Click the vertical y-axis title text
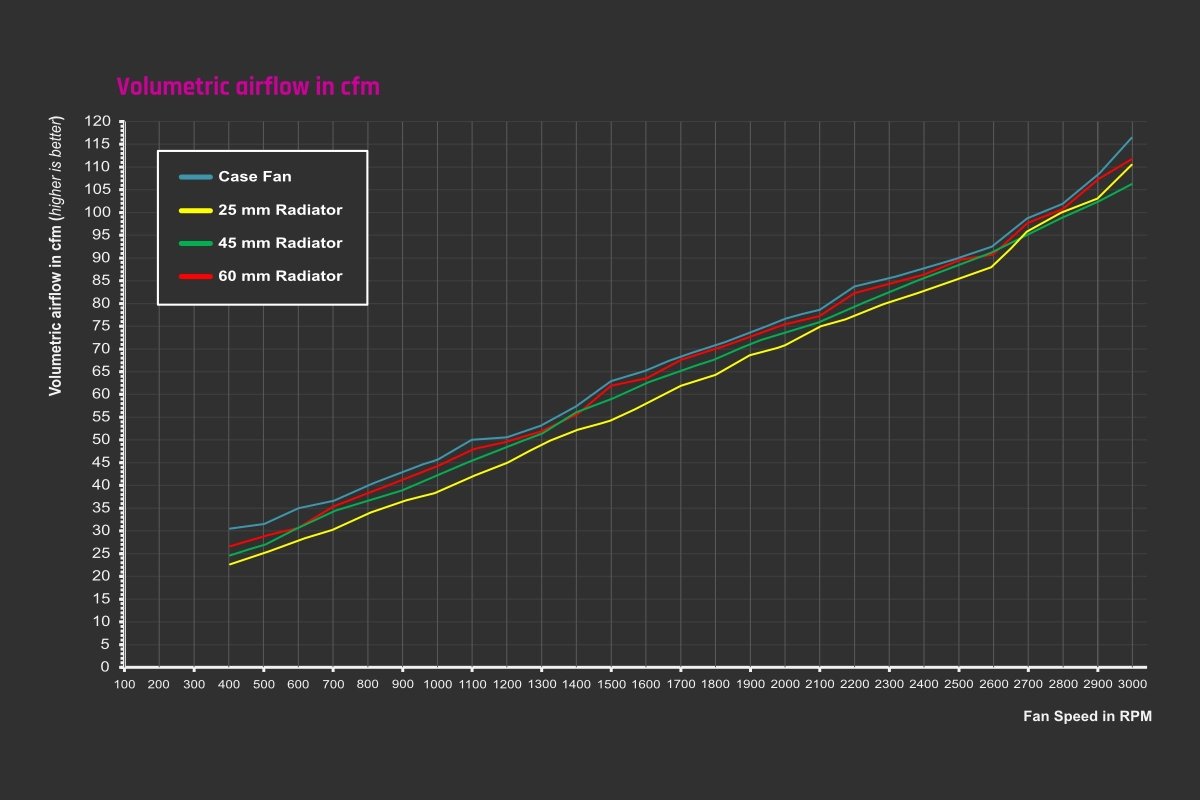The width and height of the screenshot is (1200, 800). 57,256
